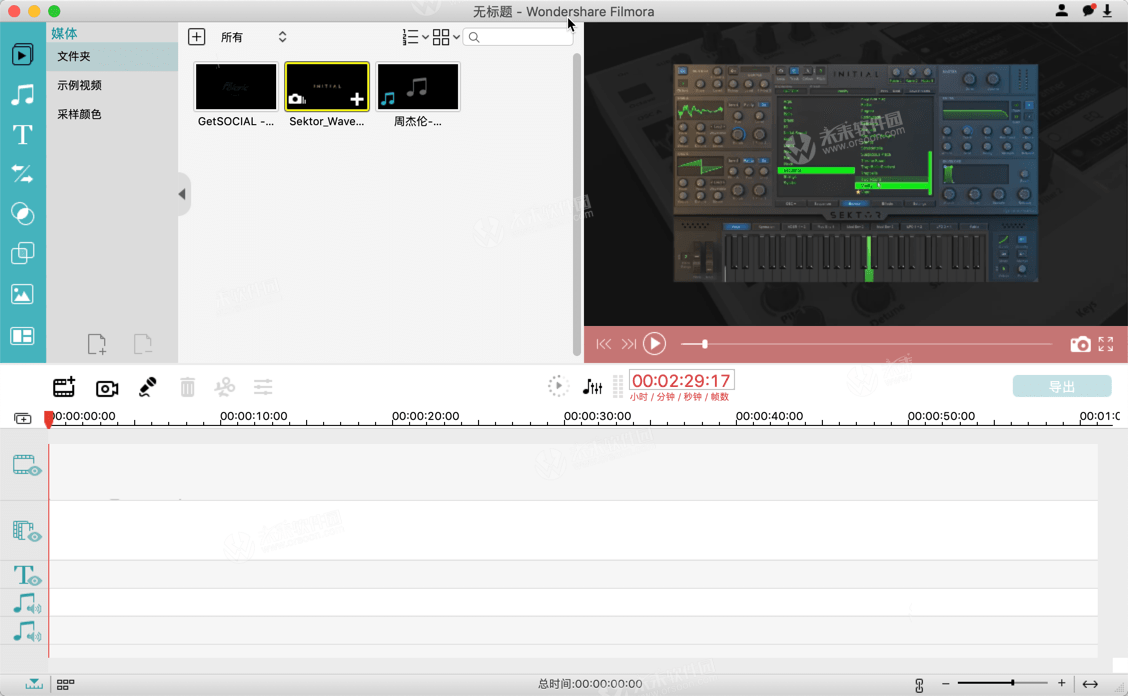The height and width of the screenshot is (696, 1128).
Task: Enter fullscreen preview mode
Action: click(x=1106, y=344)
